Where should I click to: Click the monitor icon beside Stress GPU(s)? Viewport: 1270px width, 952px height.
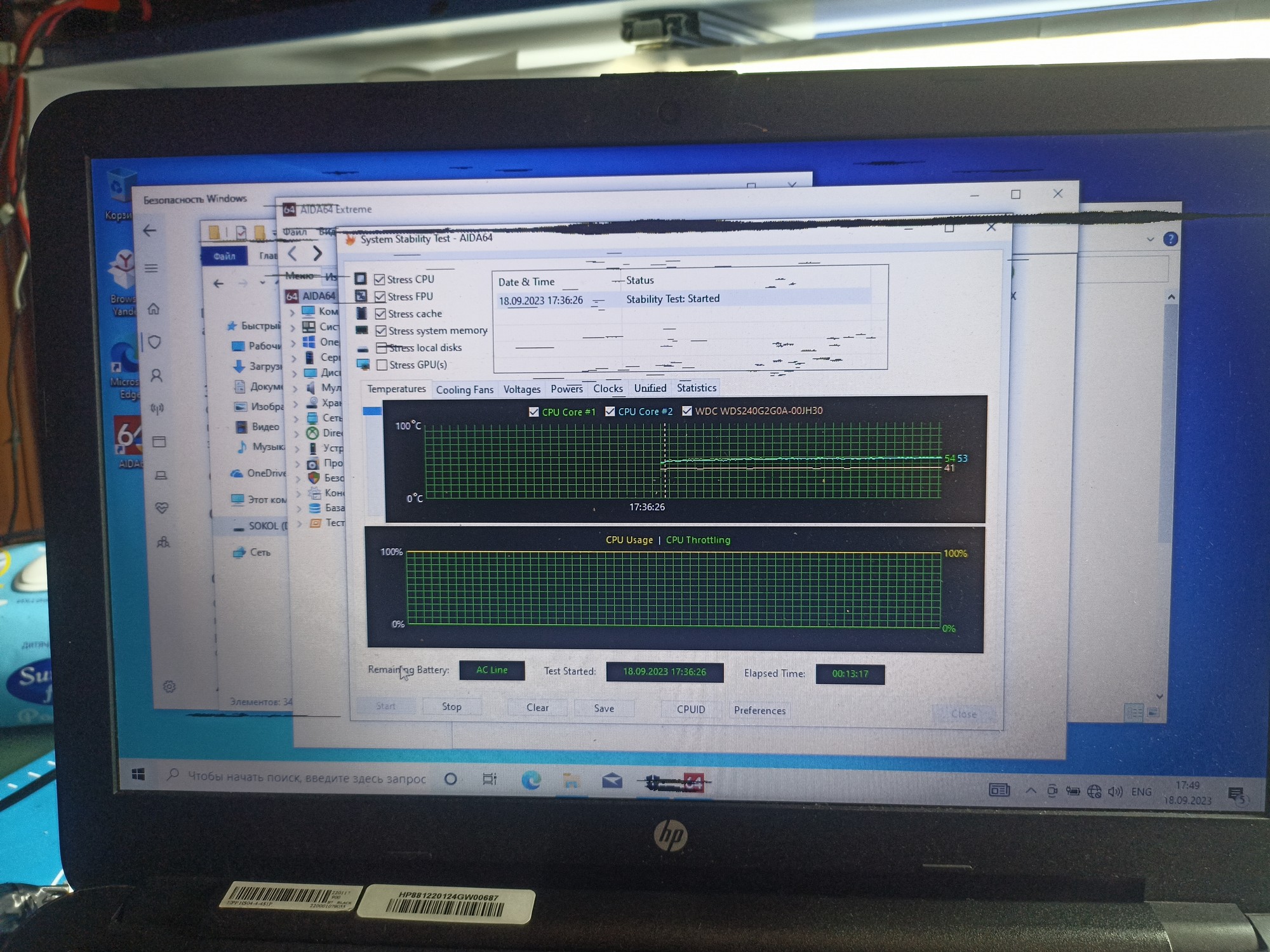(363, 364)
